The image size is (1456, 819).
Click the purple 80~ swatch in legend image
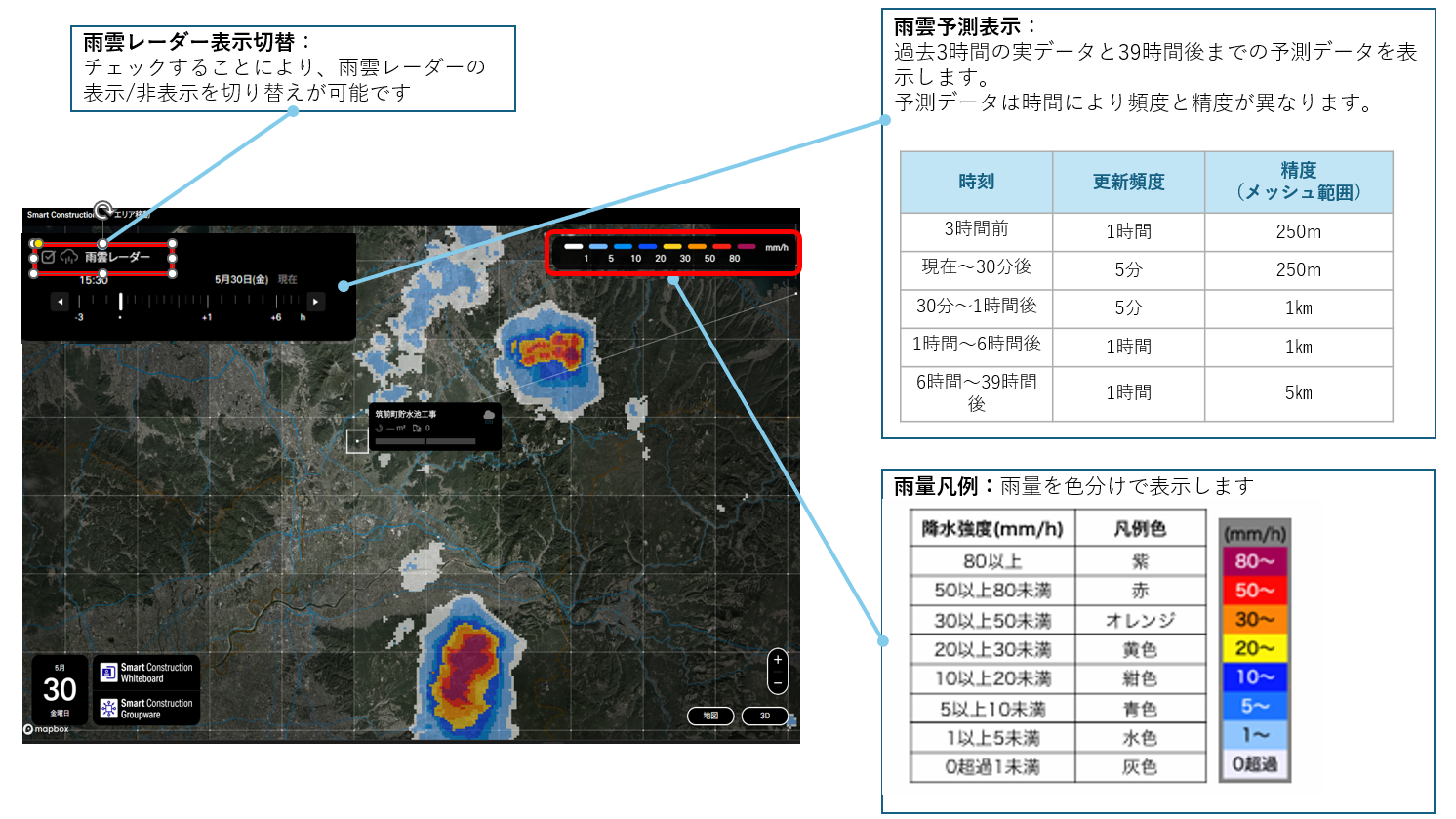1255,560
